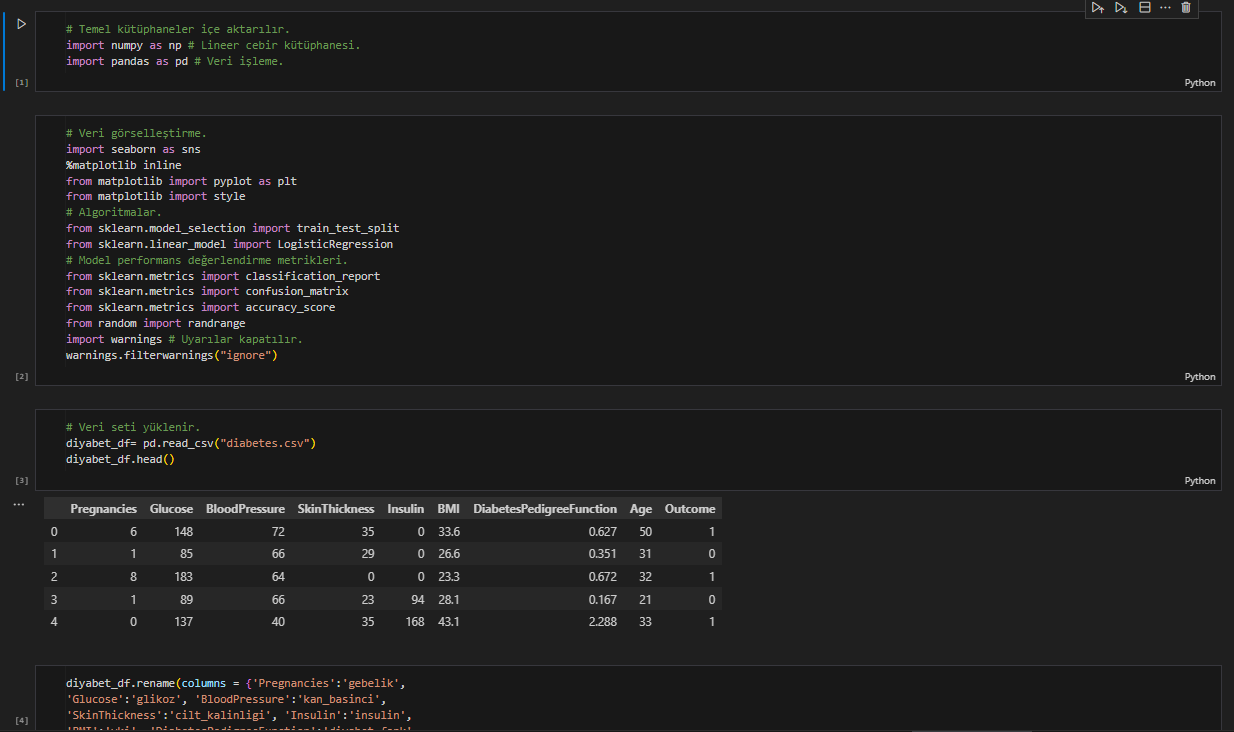Execute this cell and all below
1234x732 pixels.
tap(1121, 8)
